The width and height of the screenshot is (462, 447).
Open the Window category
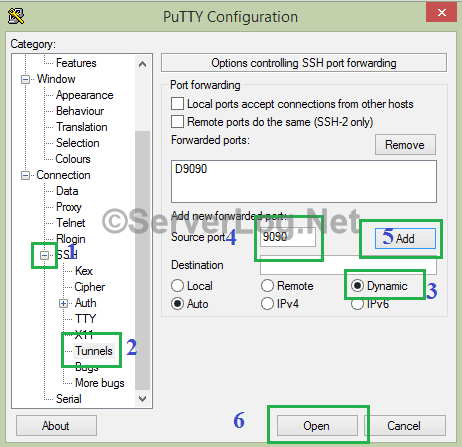coord(56,79)
